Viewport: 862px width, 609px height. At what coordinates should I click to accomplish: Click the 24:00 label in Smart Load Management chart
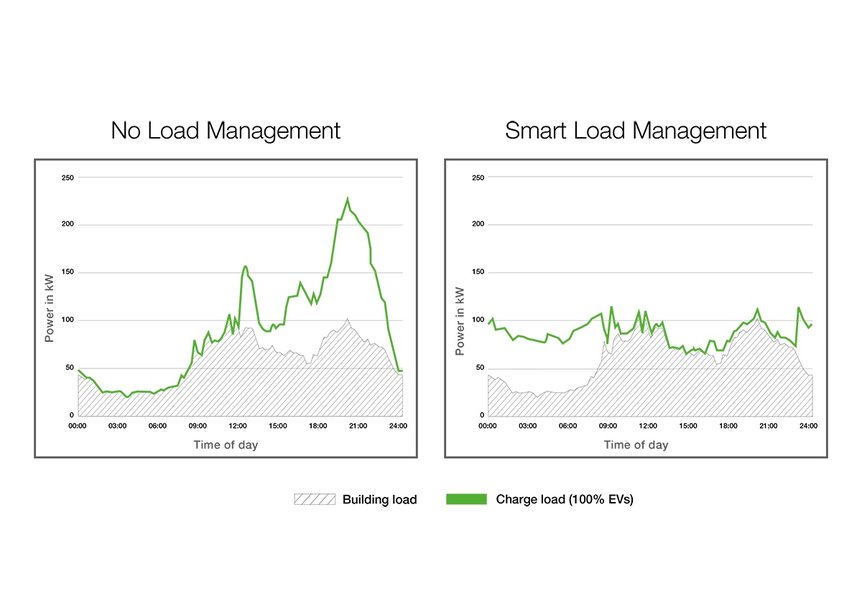pyautogui.click(x=809, y=426)
